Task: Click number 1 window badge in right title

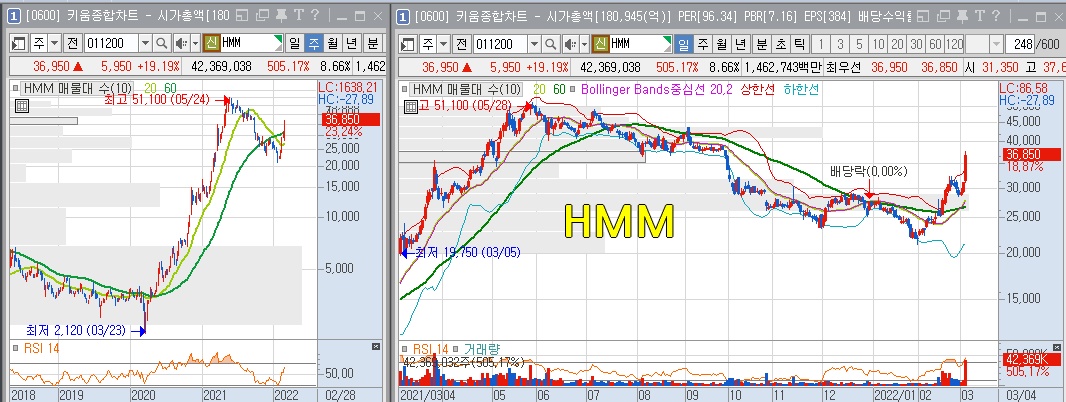Action: click(403, 16)
